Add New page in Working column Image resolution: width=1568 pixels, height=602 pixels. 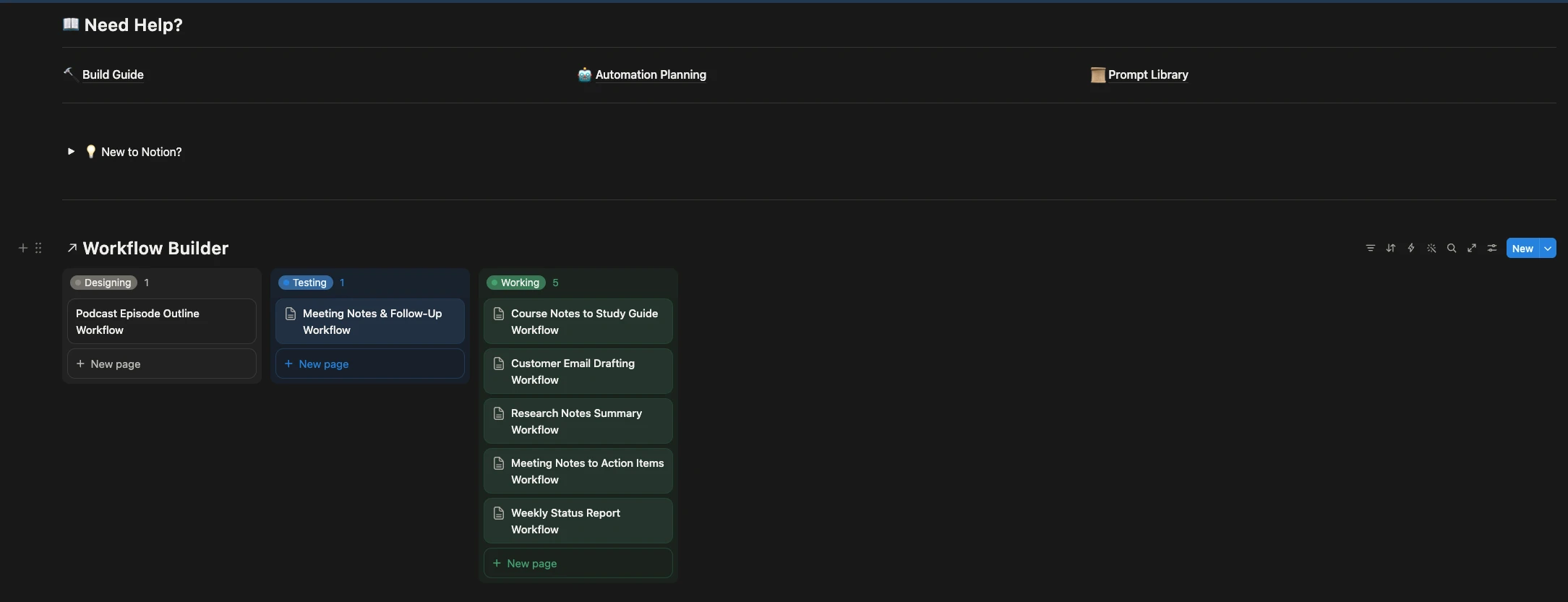[578, 563]
